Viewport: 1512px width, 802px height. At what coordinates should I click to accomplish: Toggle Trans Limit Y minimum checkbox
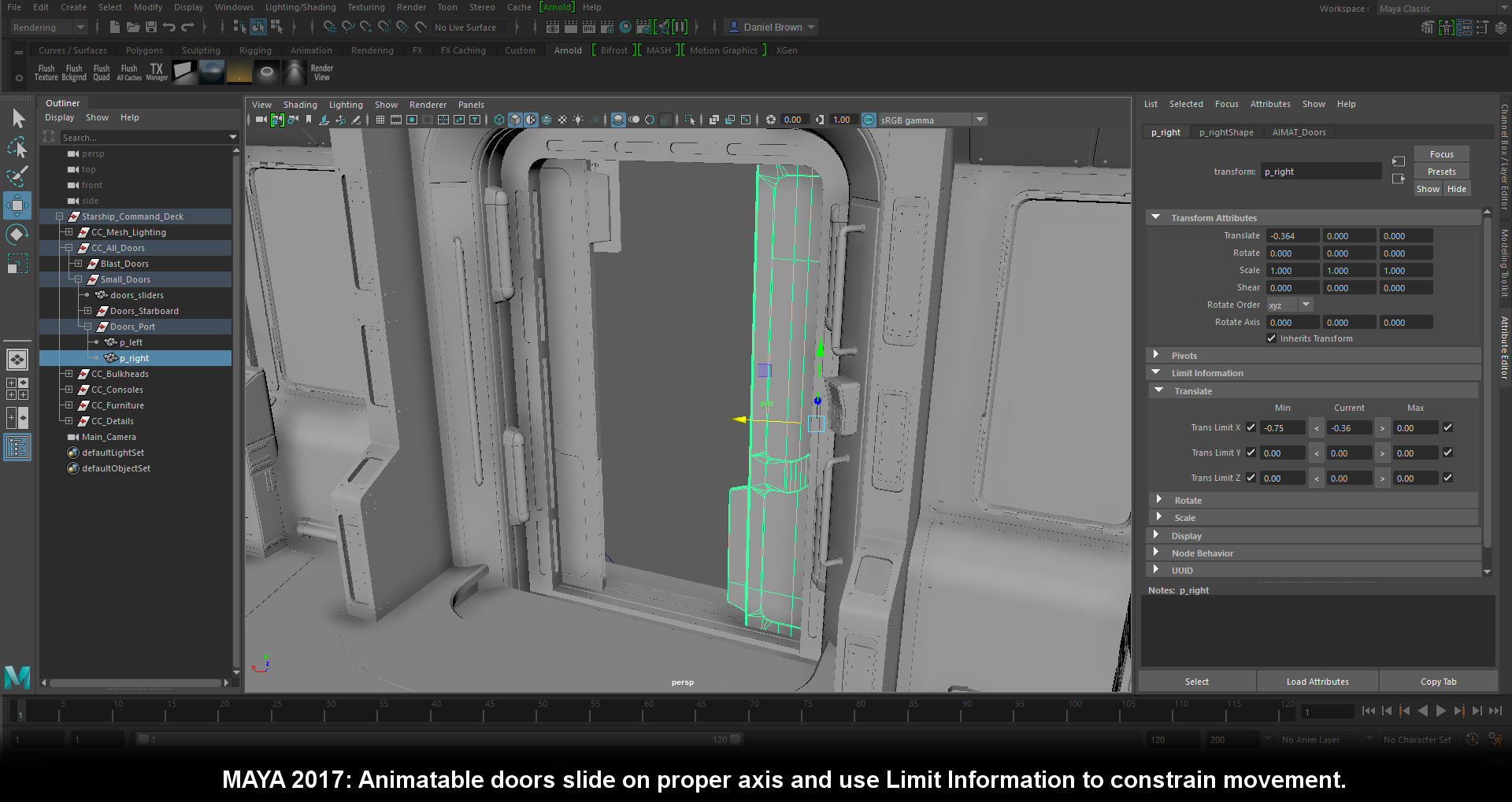point(1251,453)
